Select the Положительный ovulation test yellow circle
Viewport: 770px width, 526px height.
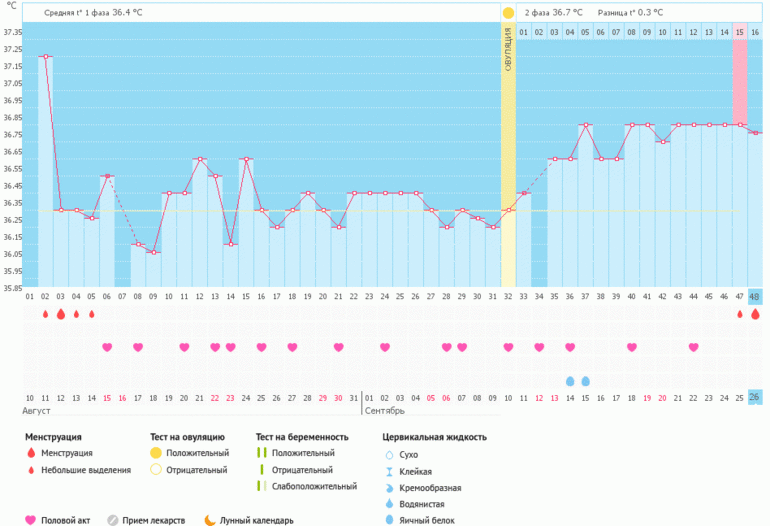[155, 453]
